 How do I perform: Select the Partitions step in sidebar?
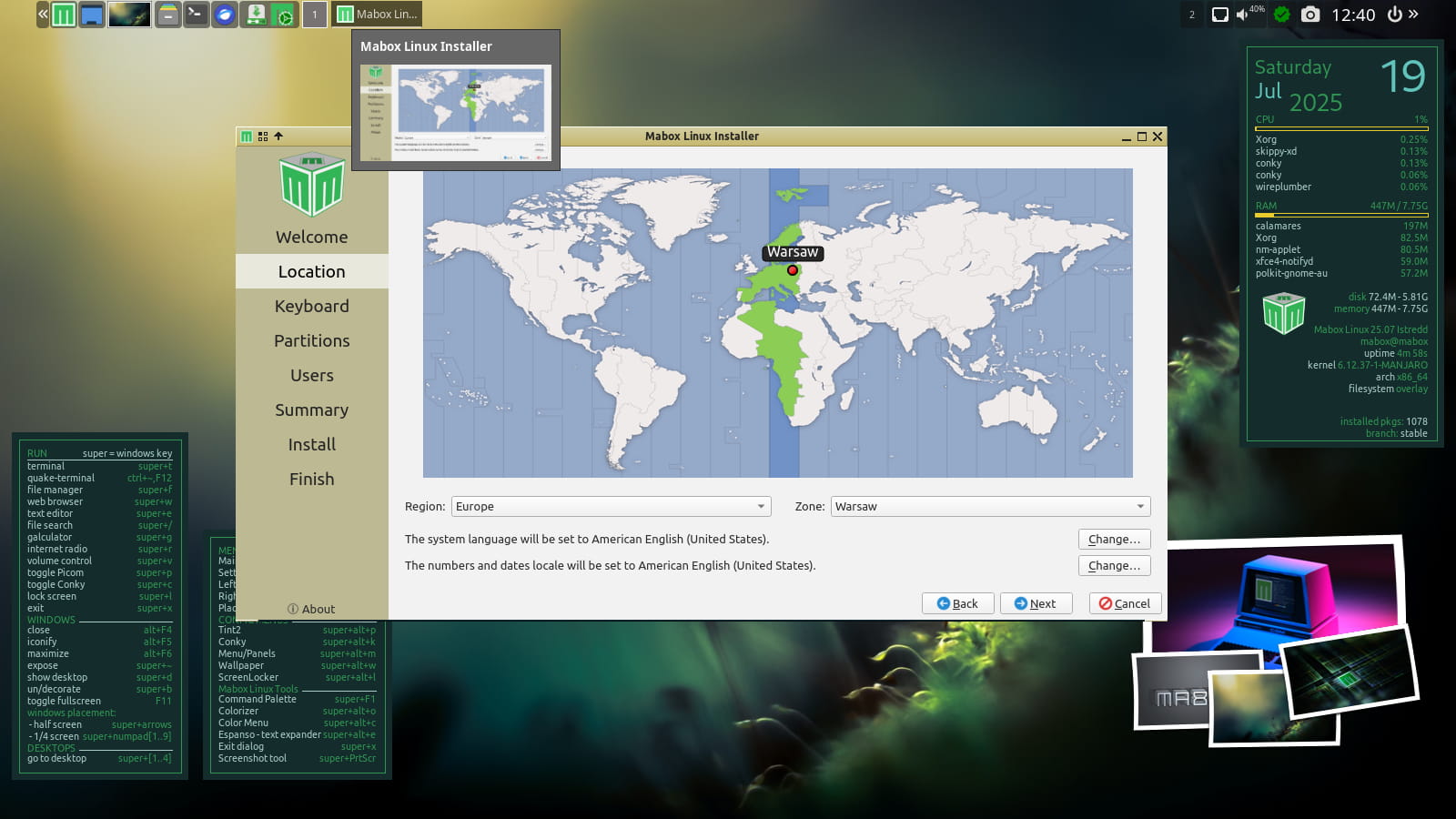(x=312, y=341)
